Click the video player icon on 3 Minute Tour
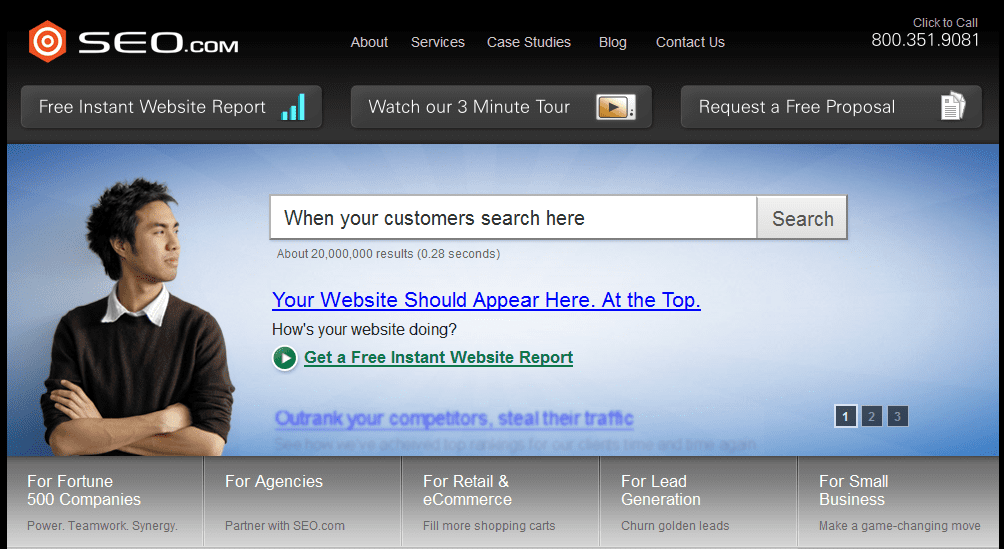The image size is (1004, 549). (x=616, y=107)
